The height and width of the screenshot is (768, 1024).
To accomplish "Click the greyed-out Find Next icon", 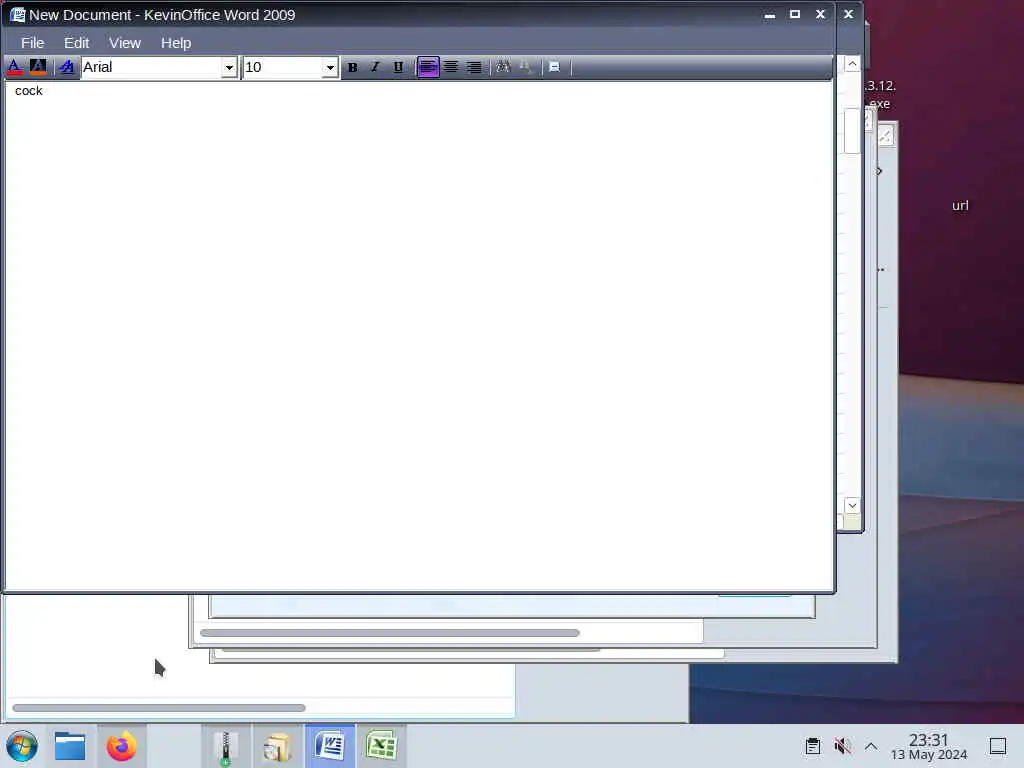I will coord(526,67).
